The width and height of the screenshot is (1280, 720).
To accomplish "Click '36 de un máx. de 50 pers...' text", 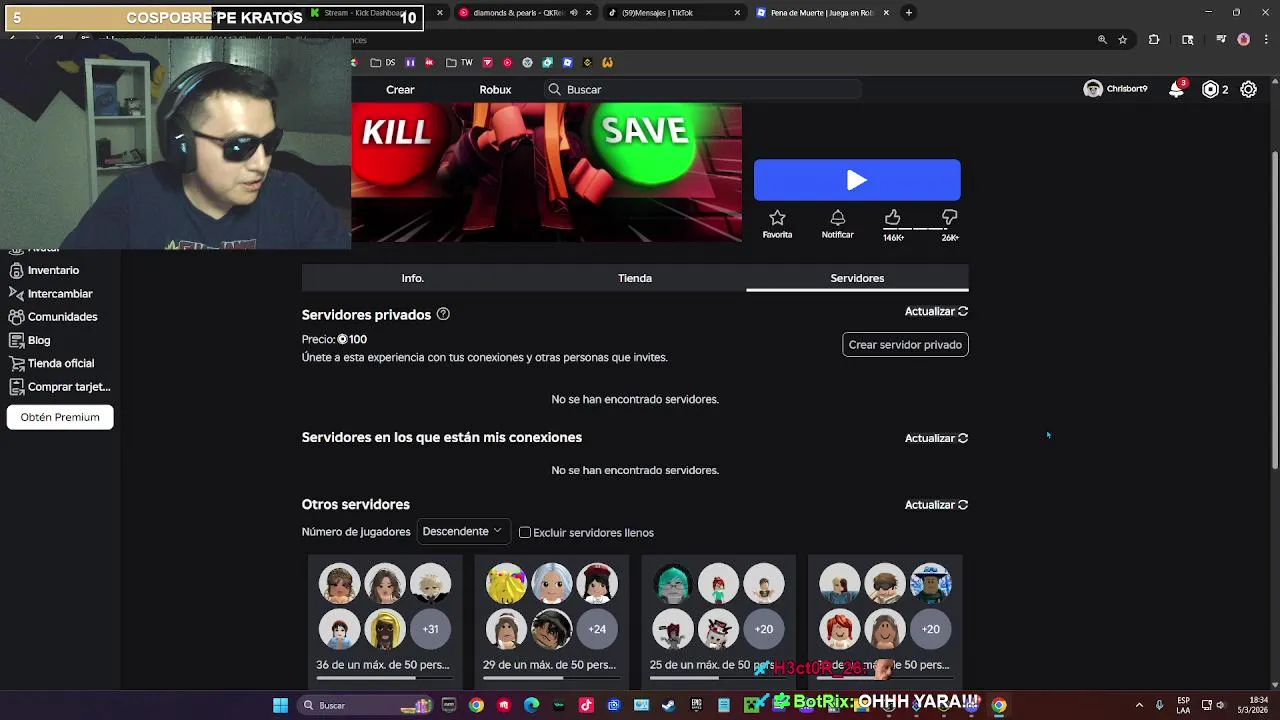I will coord(383,664).
